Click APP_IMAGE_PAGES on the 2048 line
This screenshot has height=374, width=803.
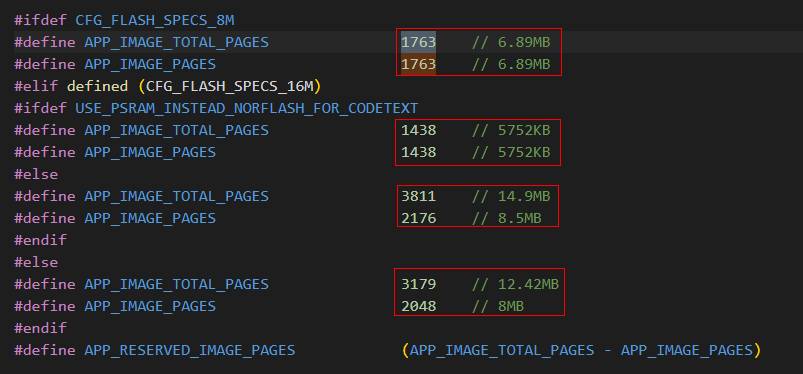click(150, 306)
